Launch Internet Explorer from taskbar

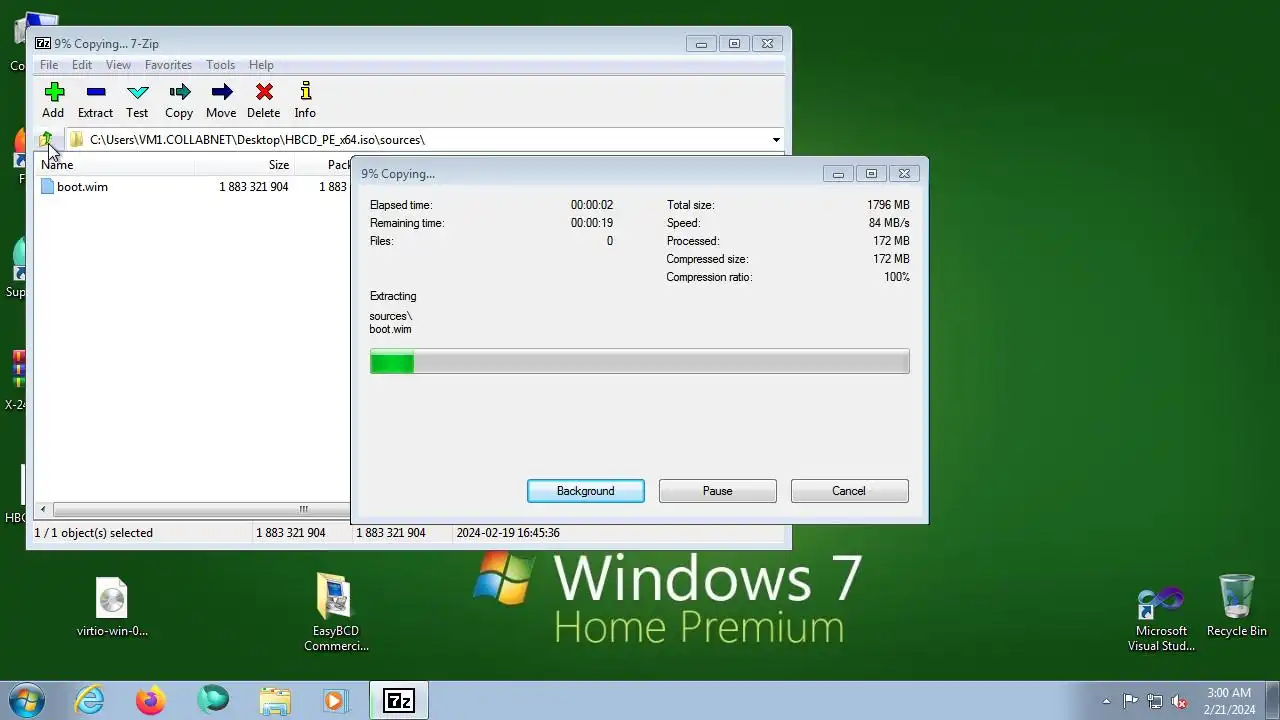90,700
